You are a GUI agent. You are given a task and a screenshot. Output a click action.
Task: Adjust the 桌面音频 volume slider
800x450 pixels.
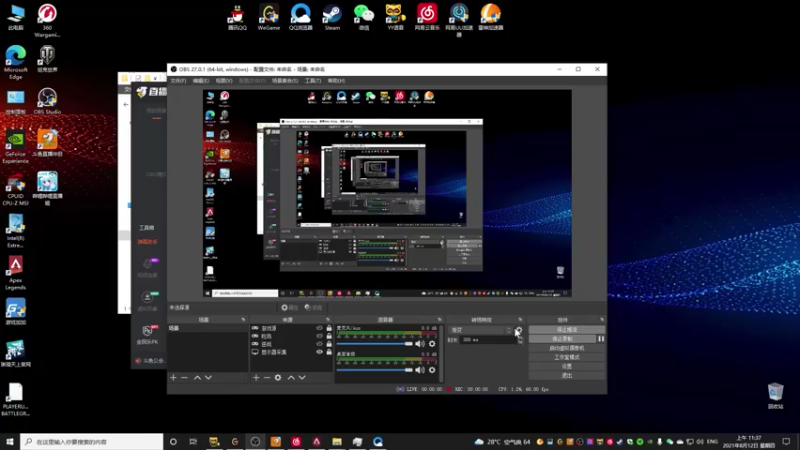(x=374, y=370)
